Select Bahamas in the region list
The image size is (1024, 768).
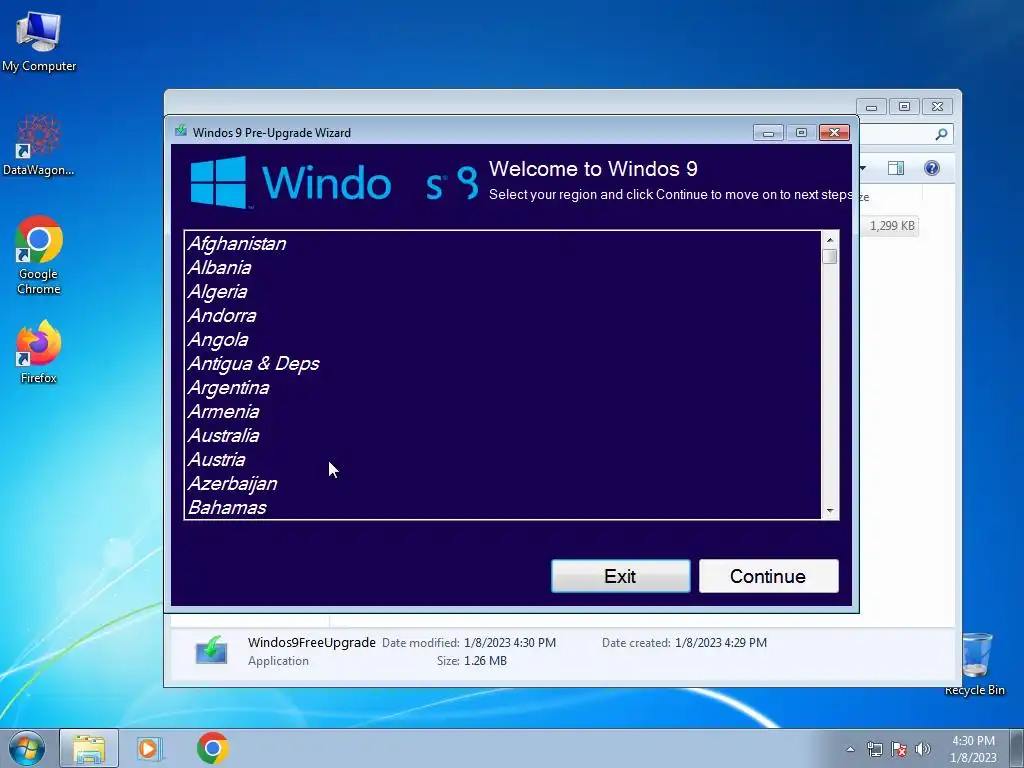(x=502, y=507)
